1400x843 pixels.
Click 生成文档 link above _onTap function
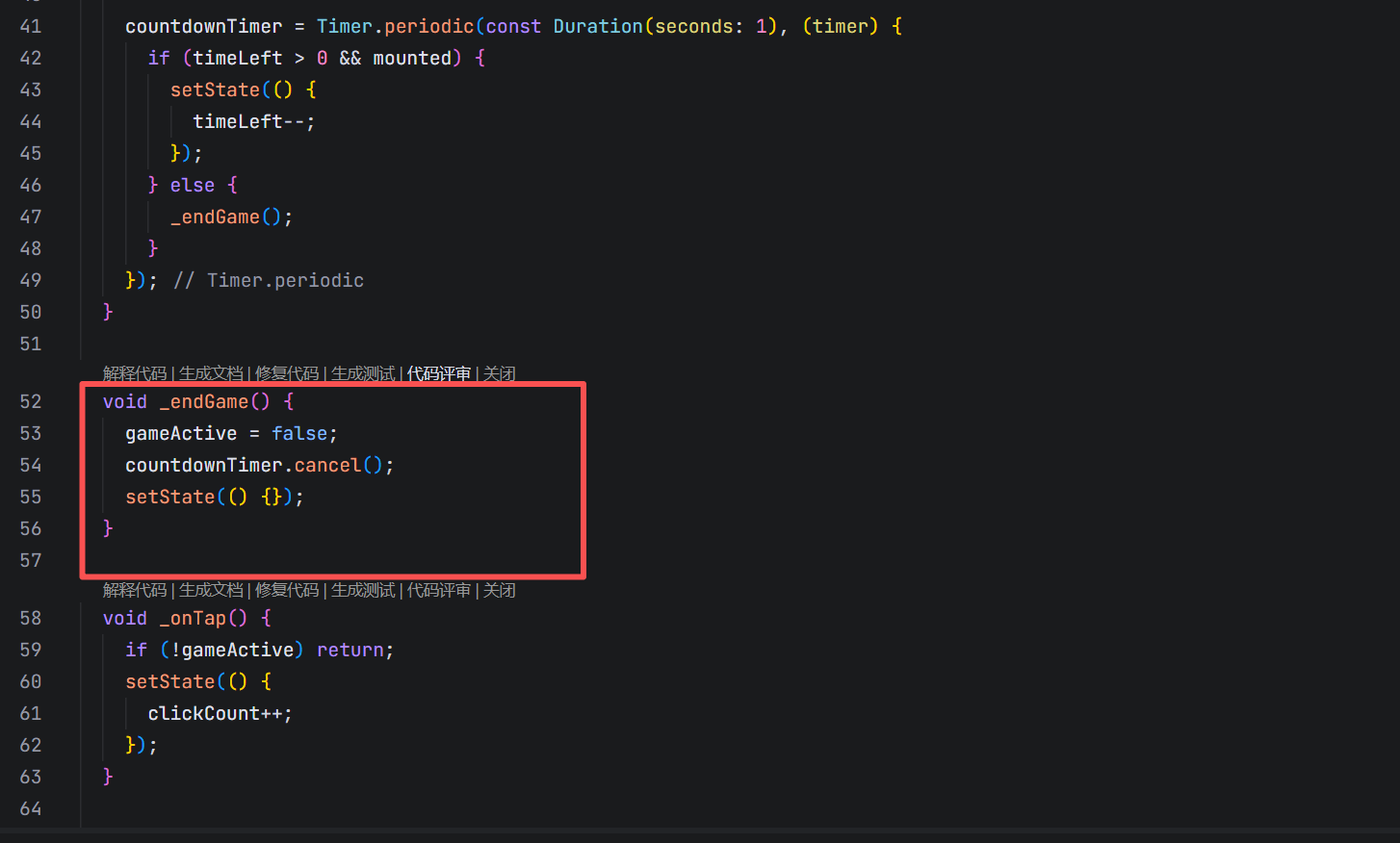point(211,590)
